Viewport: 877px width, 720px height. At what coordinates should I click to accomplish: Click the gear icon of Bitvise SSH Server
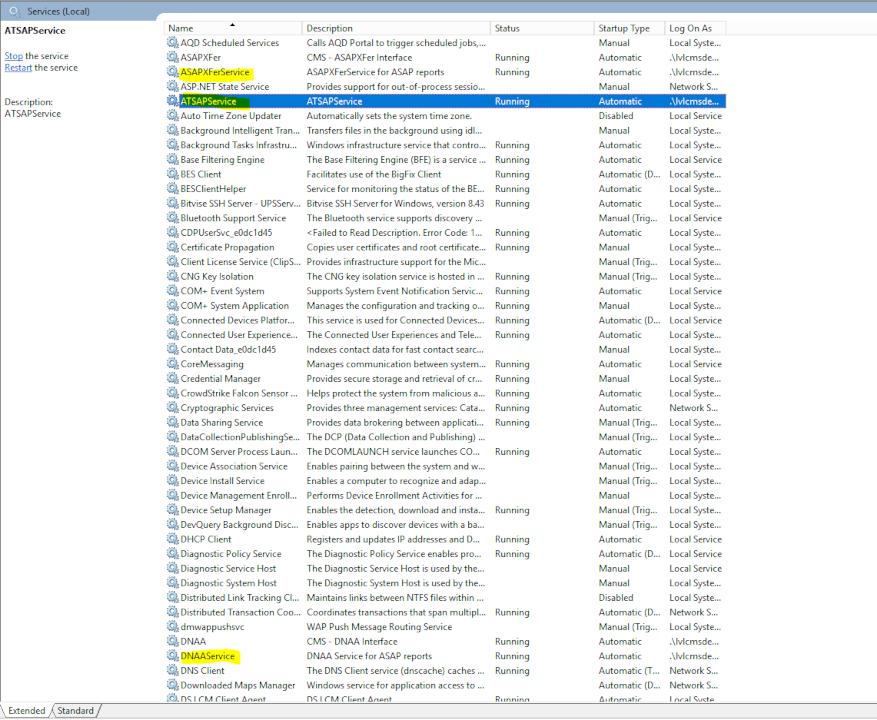172,203
